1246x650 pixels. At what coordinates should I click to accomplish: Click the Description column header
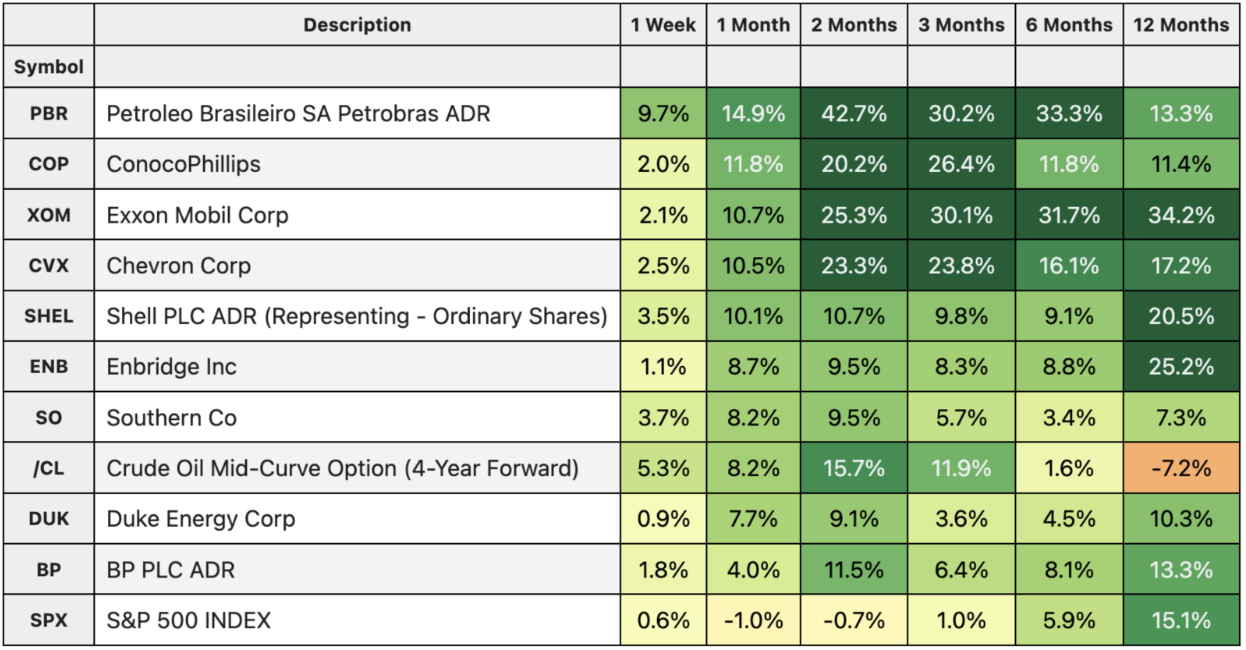point(357,25)
